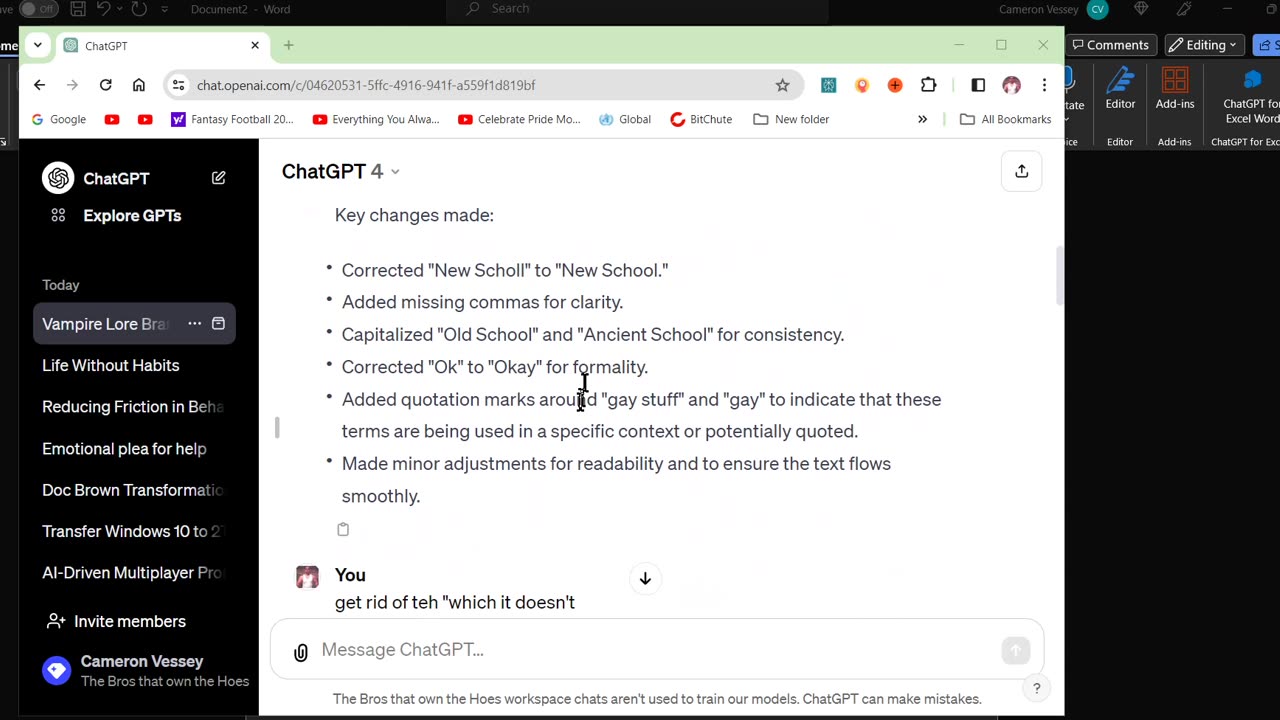Start a new chat with the compose icon

218,178
